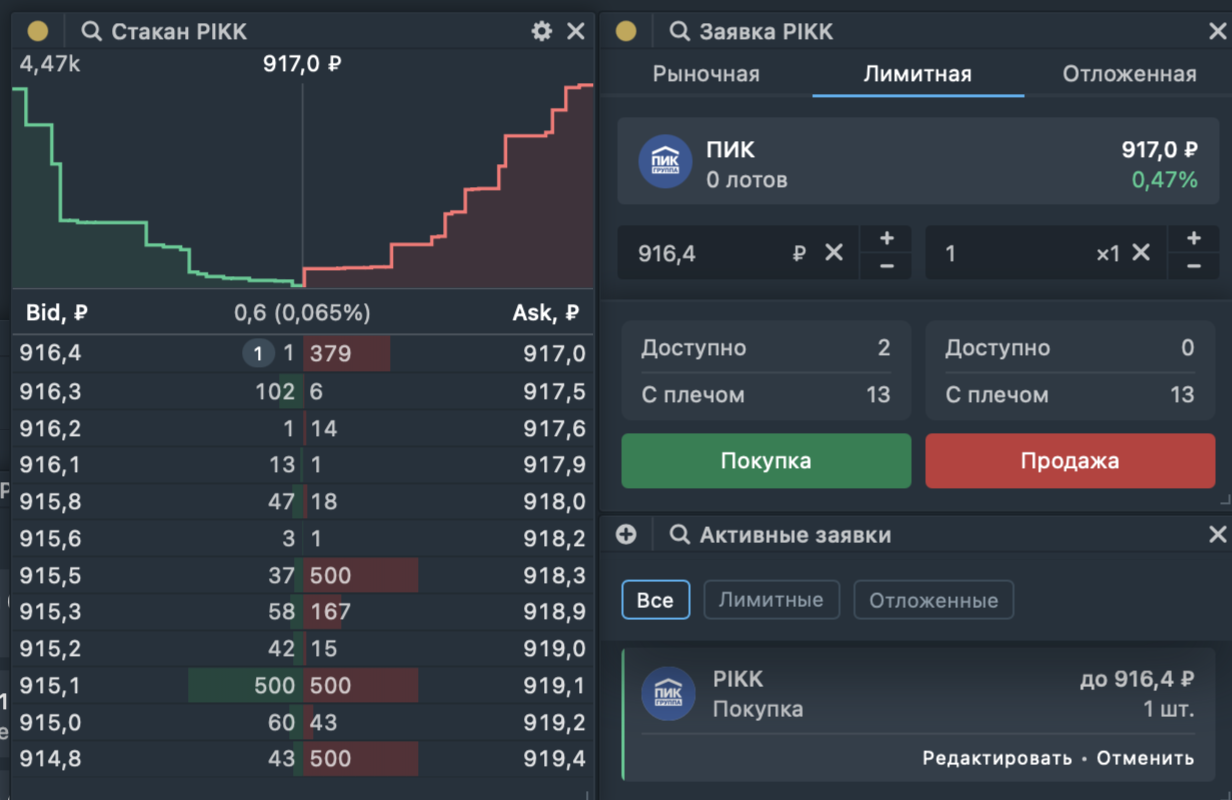Image resolution: width=1232 pixels, height=800 pixels.
Task: Filter active orders by Лимитные
Action: (x=771, y=600)
